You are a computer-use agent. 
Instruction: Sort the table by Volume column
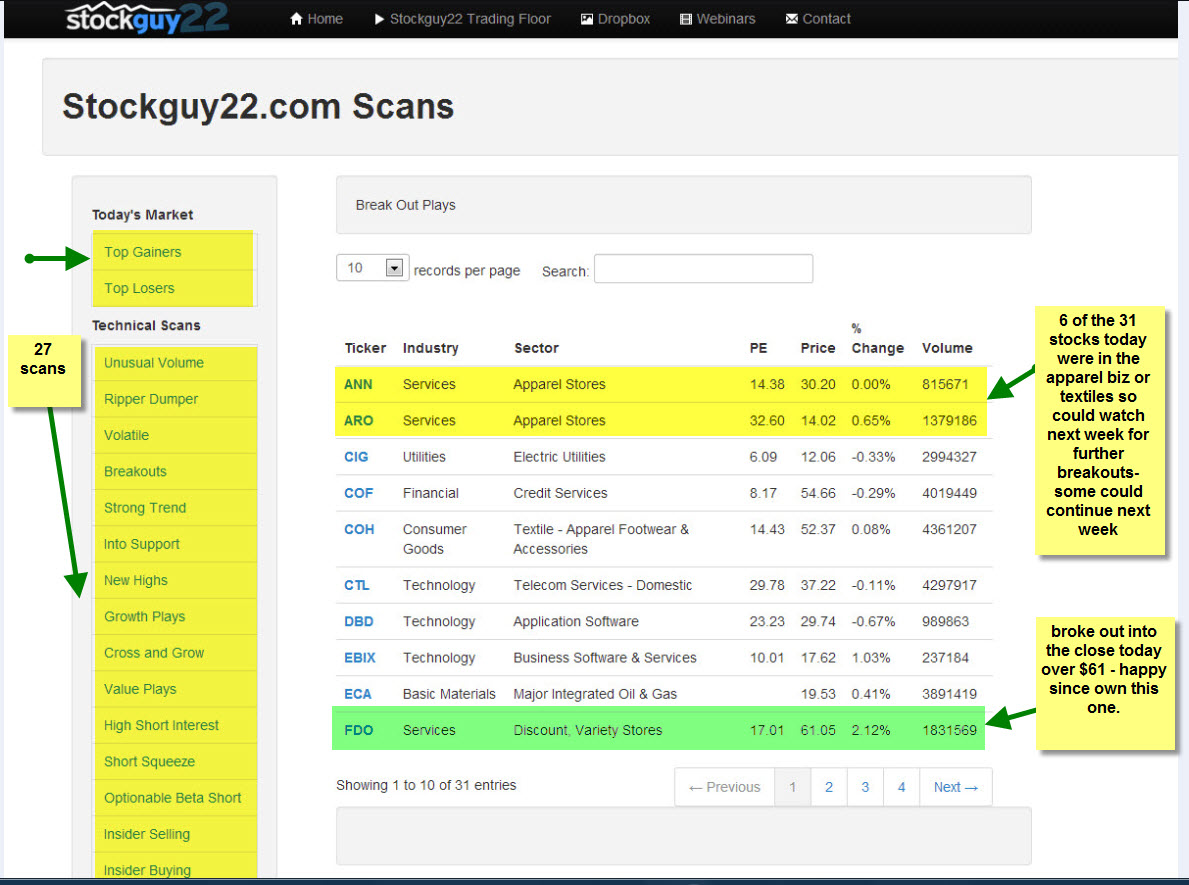(946, 348)
